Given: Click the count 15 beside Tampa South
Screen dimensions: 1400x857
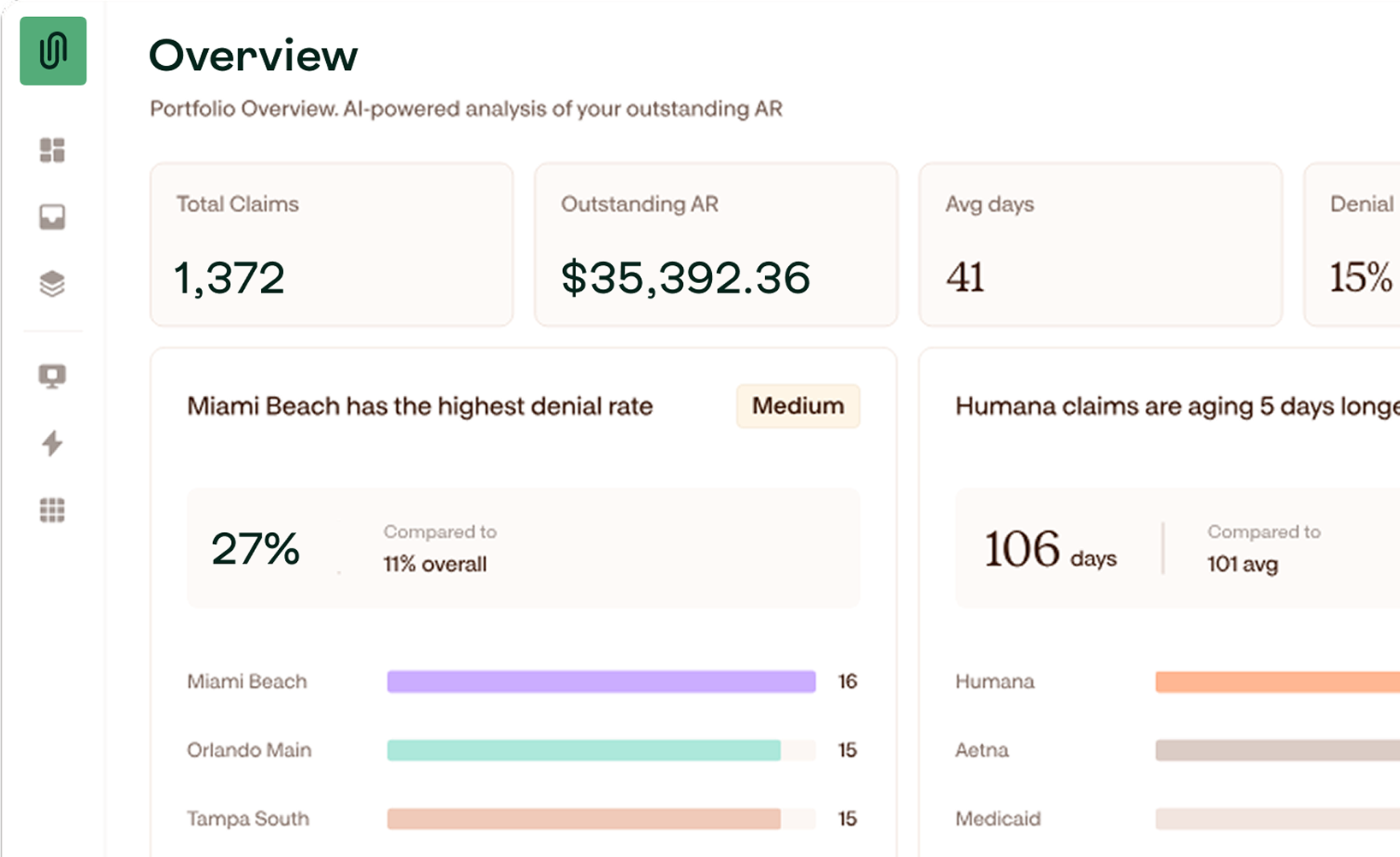Looking at the screenshot, I should pyautogui.click(x=847, y=819).
